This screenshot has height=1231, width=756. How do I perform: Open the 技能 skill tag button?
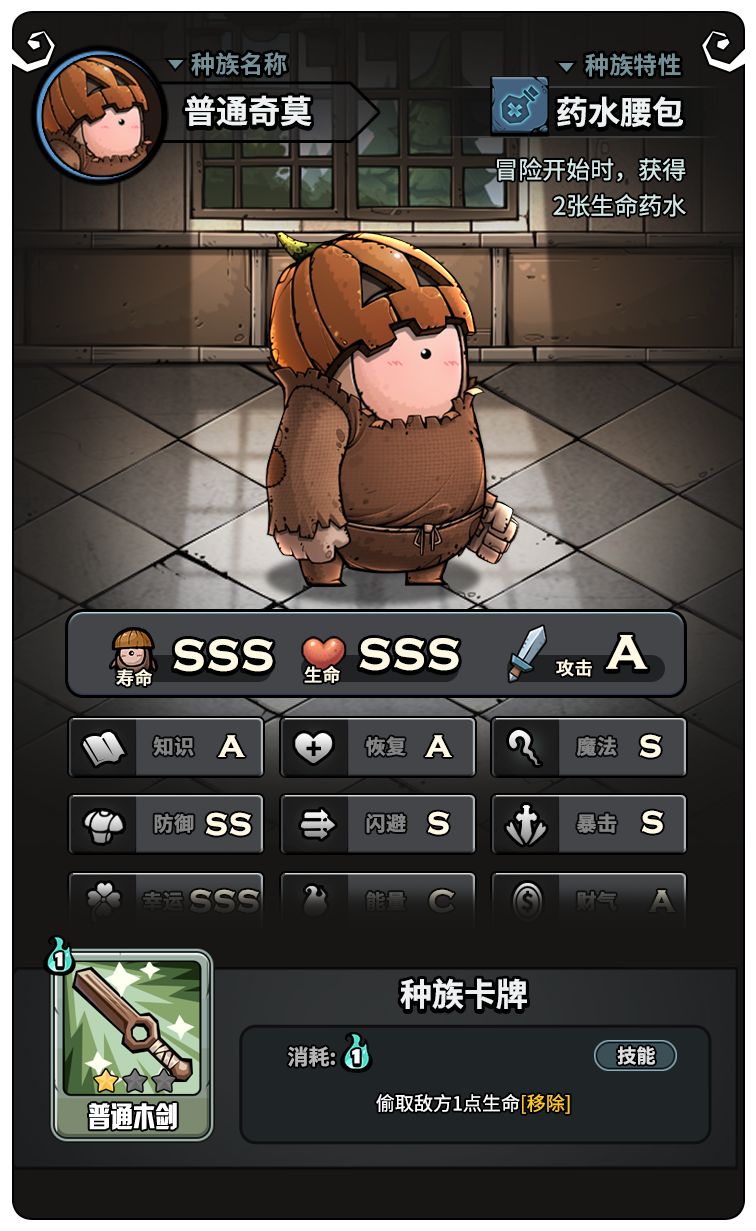635,1055
